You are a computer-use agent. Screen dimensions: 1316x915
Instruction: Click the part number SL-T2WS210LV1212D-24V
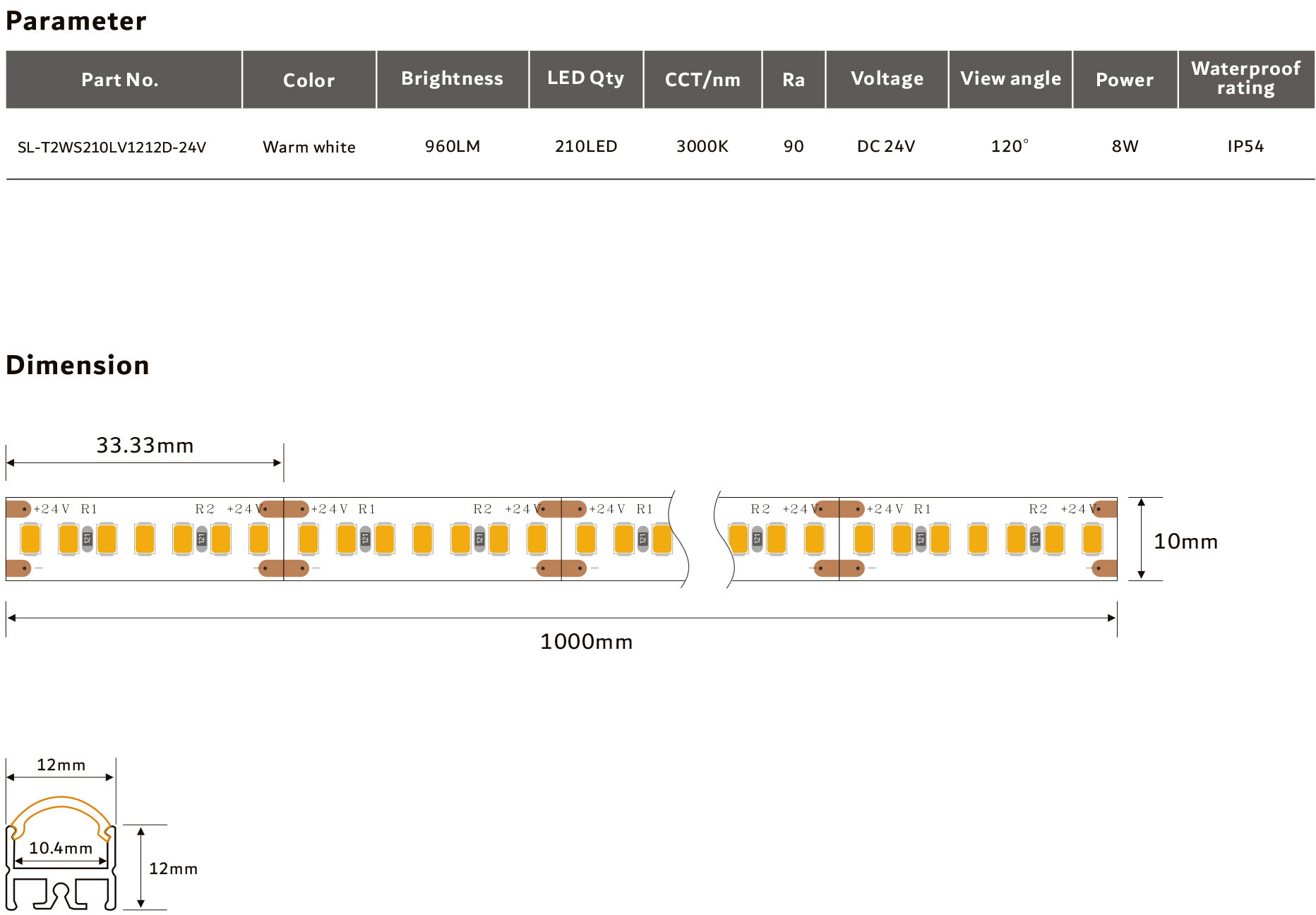coord(112,148)
